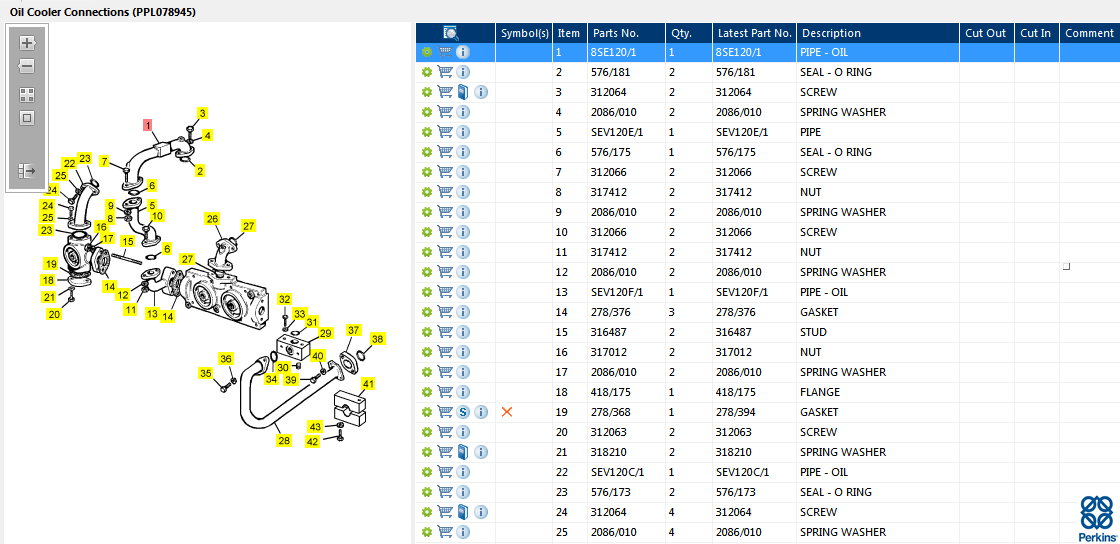The height and width of the screenshot is (544, 1120).
Task: Add item 8 NUT 317412 to cart
Action: (445, 192)
